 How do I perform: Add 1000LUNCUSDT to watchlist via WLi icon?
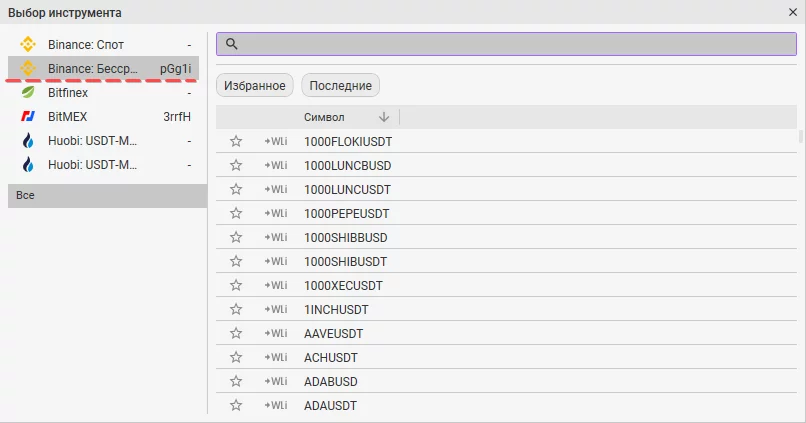(276, 189)
